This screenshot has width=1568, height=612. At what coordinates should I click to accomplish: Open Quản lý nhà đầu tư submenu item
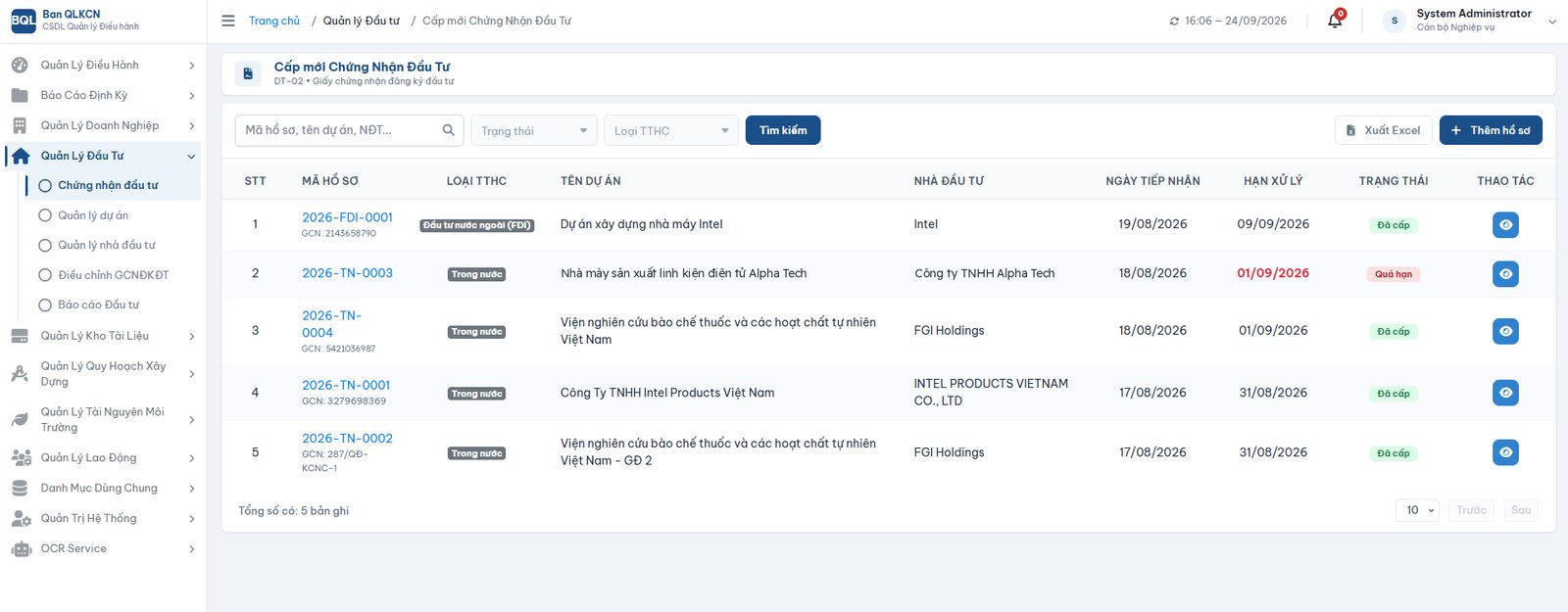click(x=107, y=245)
